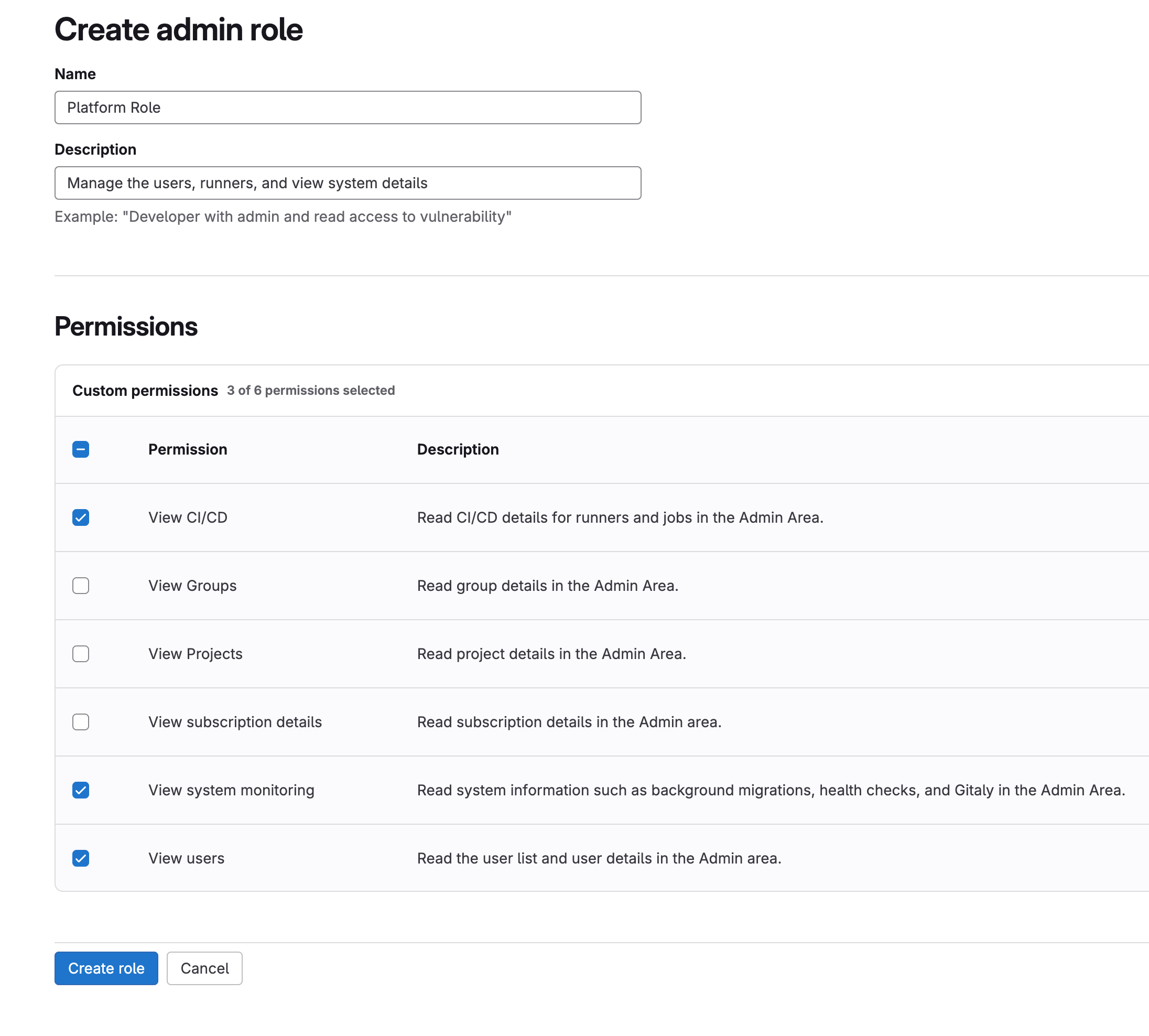
Task: Click the View subscription details row description
Action: [x=569, y=722]
